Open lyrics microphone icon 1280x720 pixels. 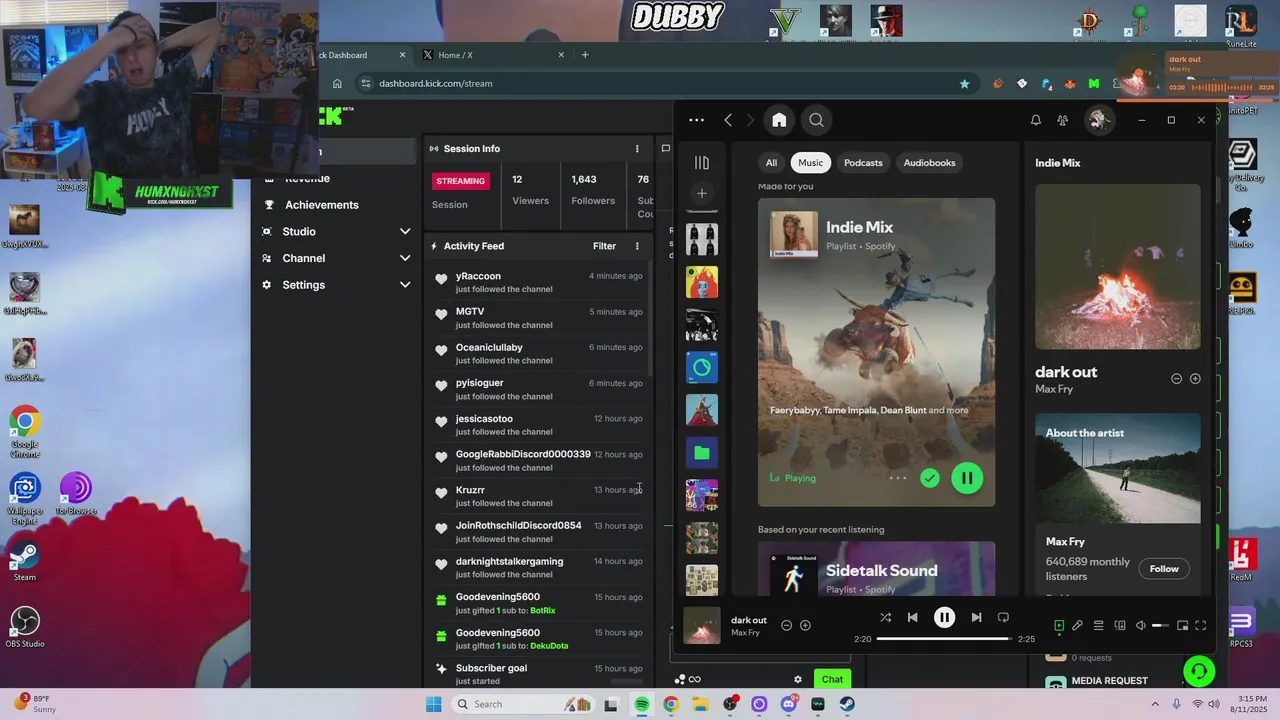(1078, 626)
